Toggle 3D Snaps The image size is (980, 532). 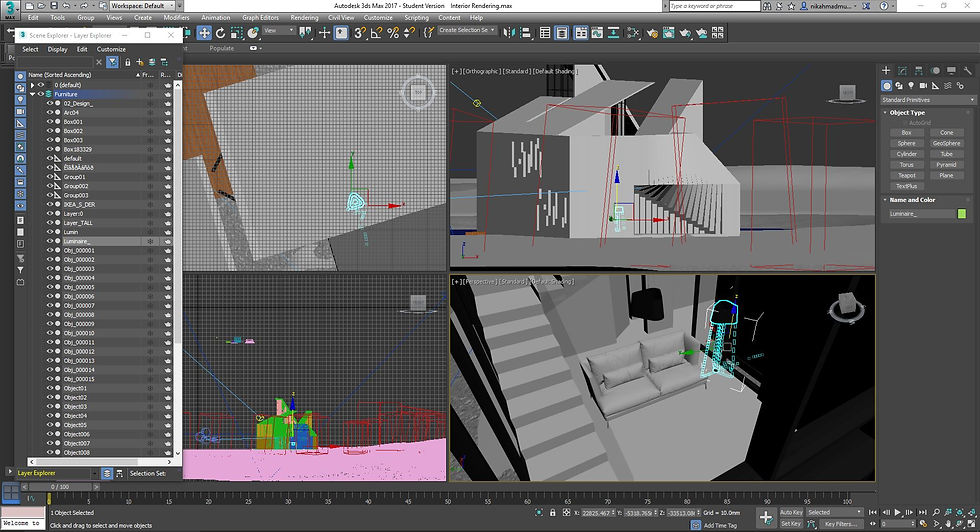(x=359, y=33)
